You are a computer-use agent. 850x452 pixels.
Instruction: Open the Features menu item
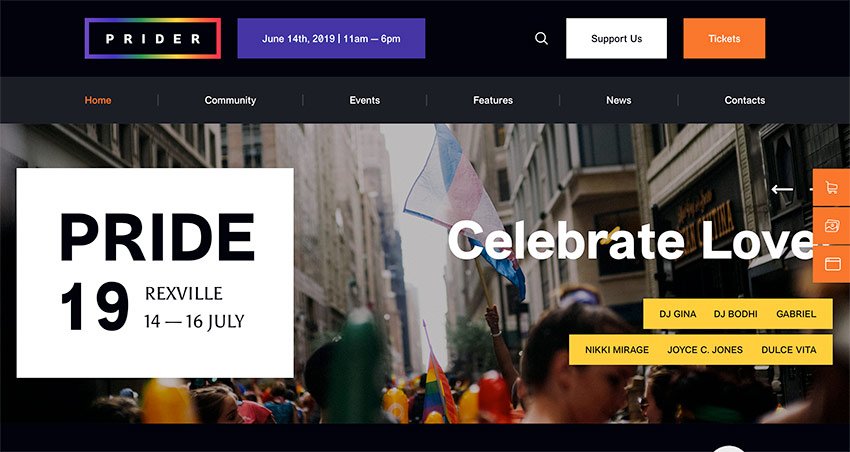click(x=493, y=100)
